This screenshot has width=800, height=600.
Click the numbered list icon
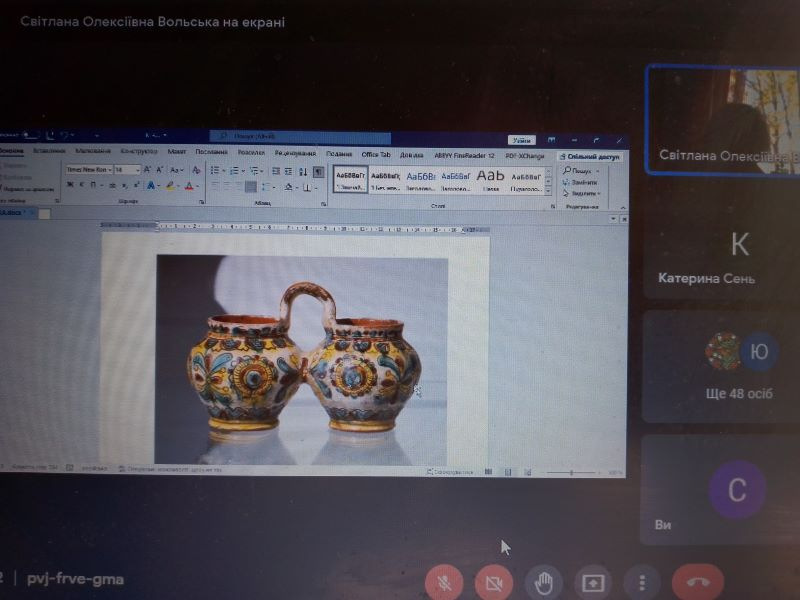(x=234, y=171)
